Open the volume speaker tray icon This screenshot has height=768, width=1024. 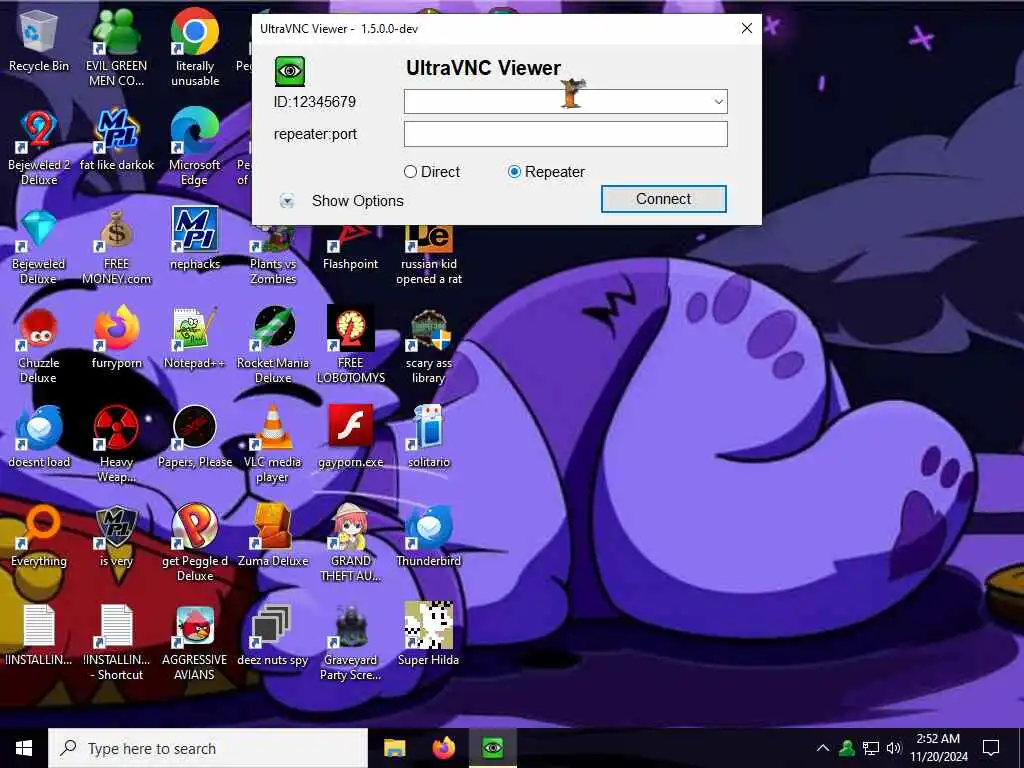tap(894, 748)
